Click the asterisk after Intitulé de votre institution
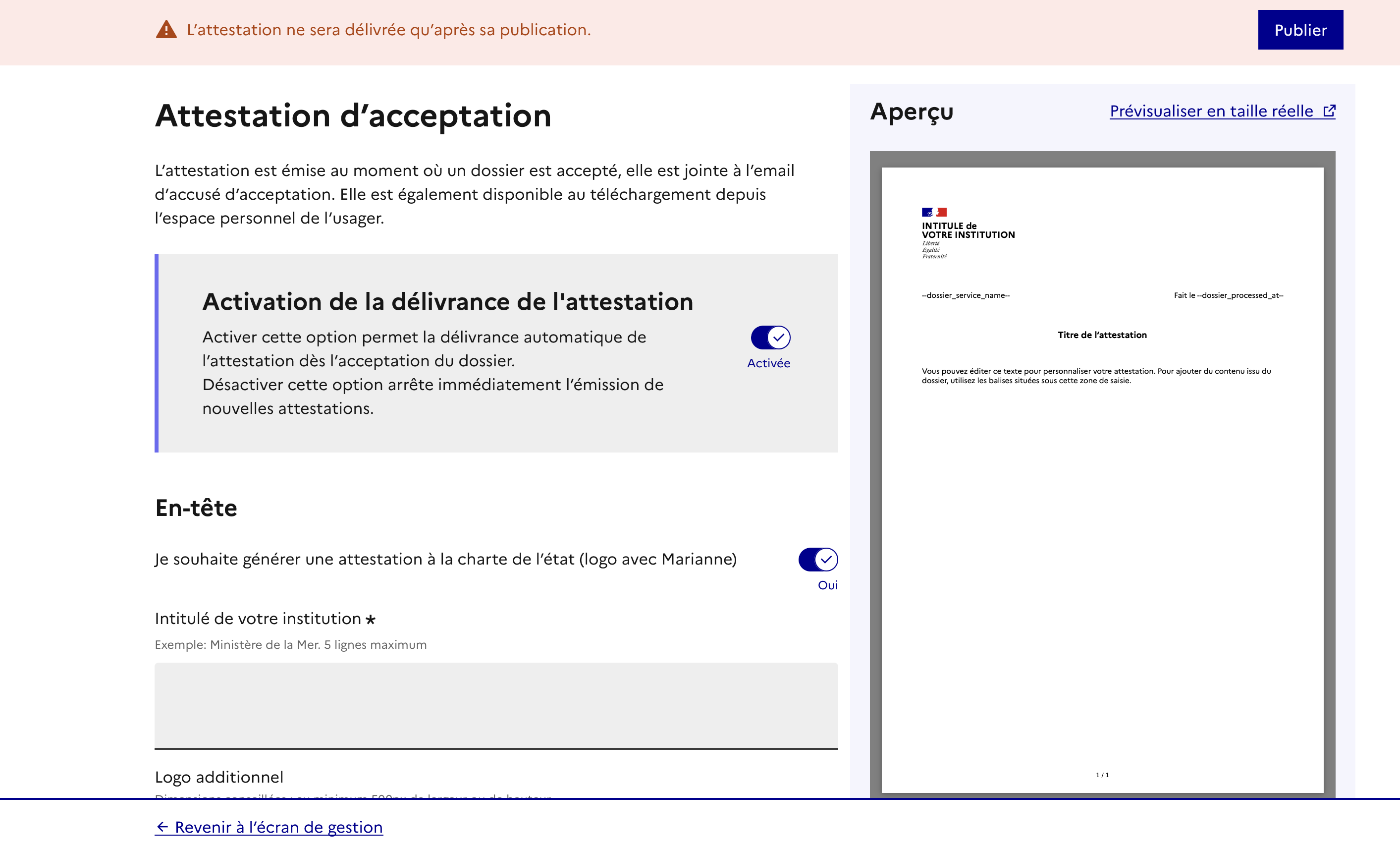Screen dimensions: 1400x850 pos(371,619)
